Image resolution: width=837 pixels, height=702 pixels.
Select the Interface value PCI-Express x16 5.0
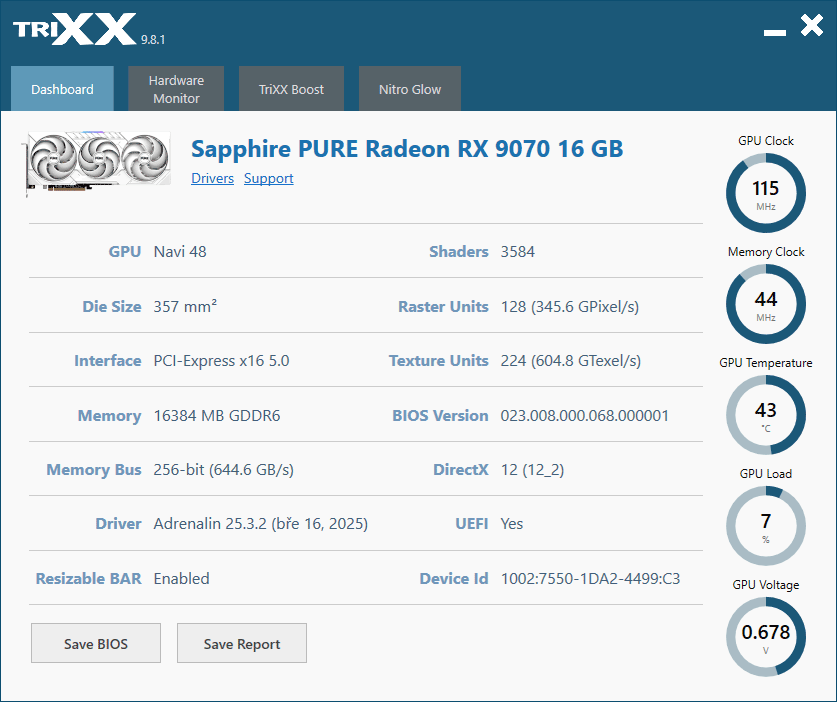click(222, 361)
